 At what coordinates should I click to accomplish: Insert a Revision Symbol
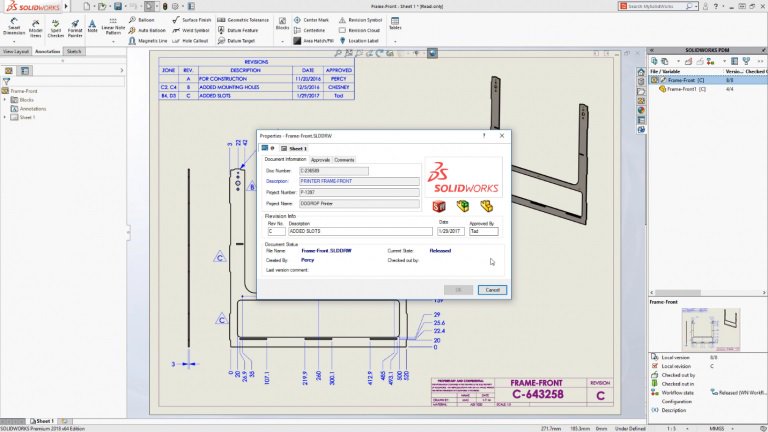coord(360,20)
